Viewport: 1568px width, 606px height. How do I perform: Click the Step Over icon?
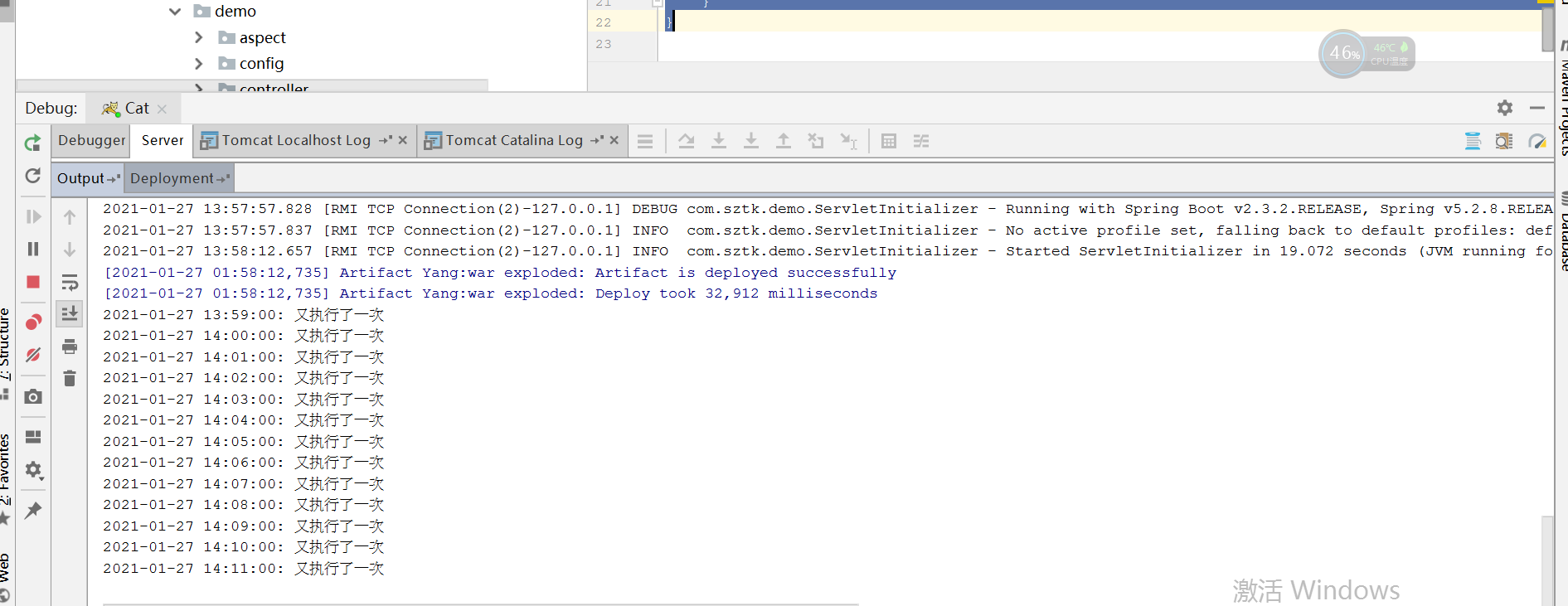(687, 141)
